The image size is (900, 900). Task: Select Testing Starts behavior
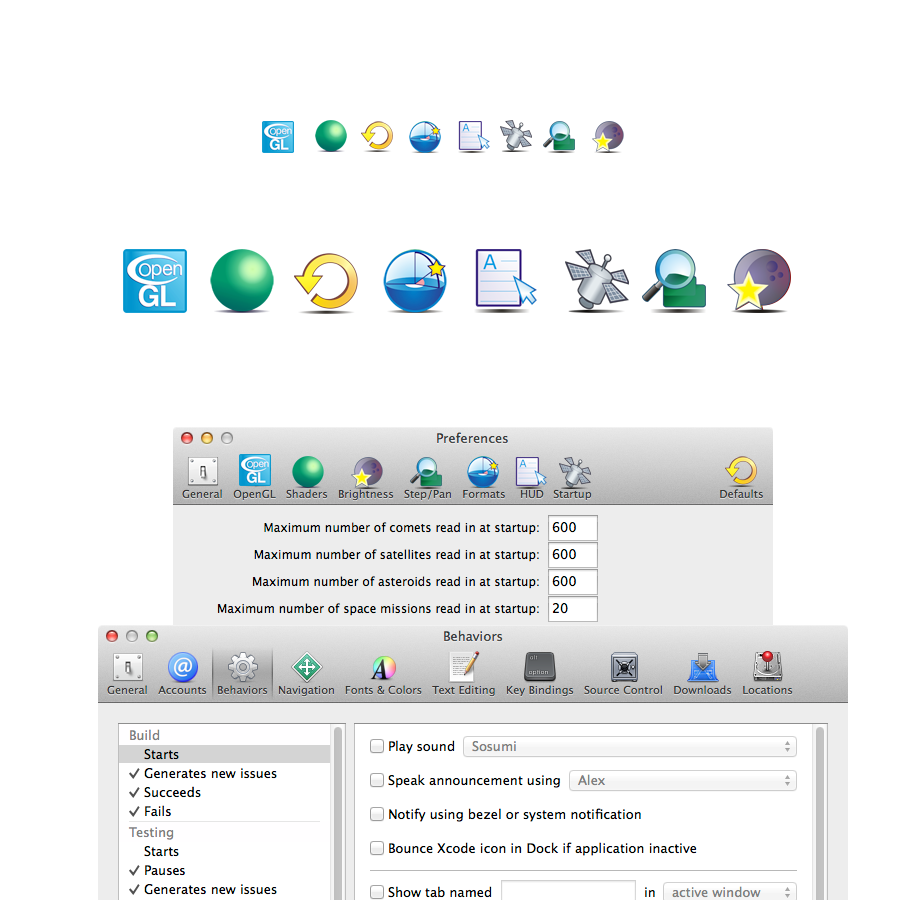point(224,851)
